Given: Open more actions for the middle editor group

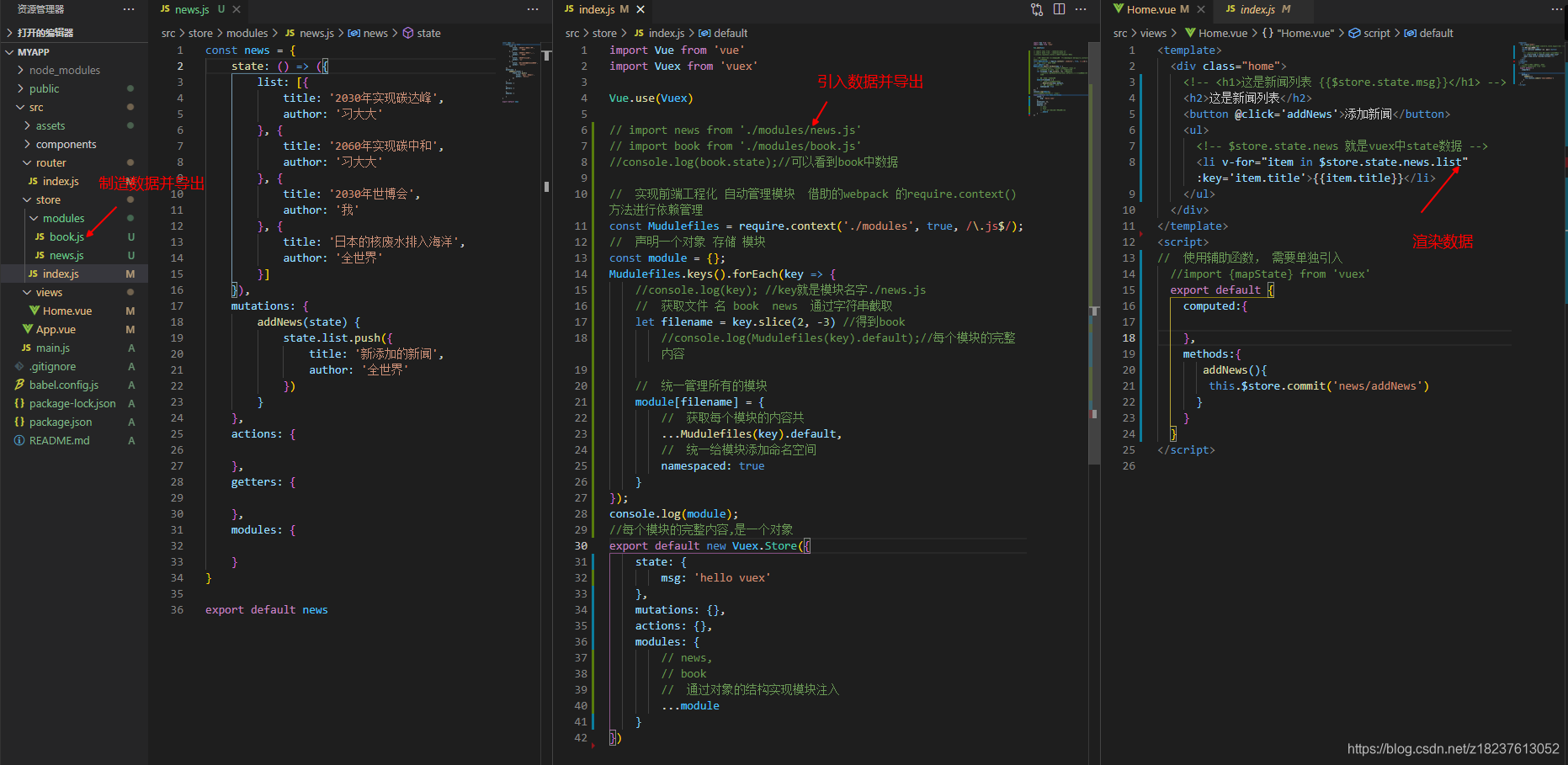Looking at the screenshot, I should [1081, 9].
